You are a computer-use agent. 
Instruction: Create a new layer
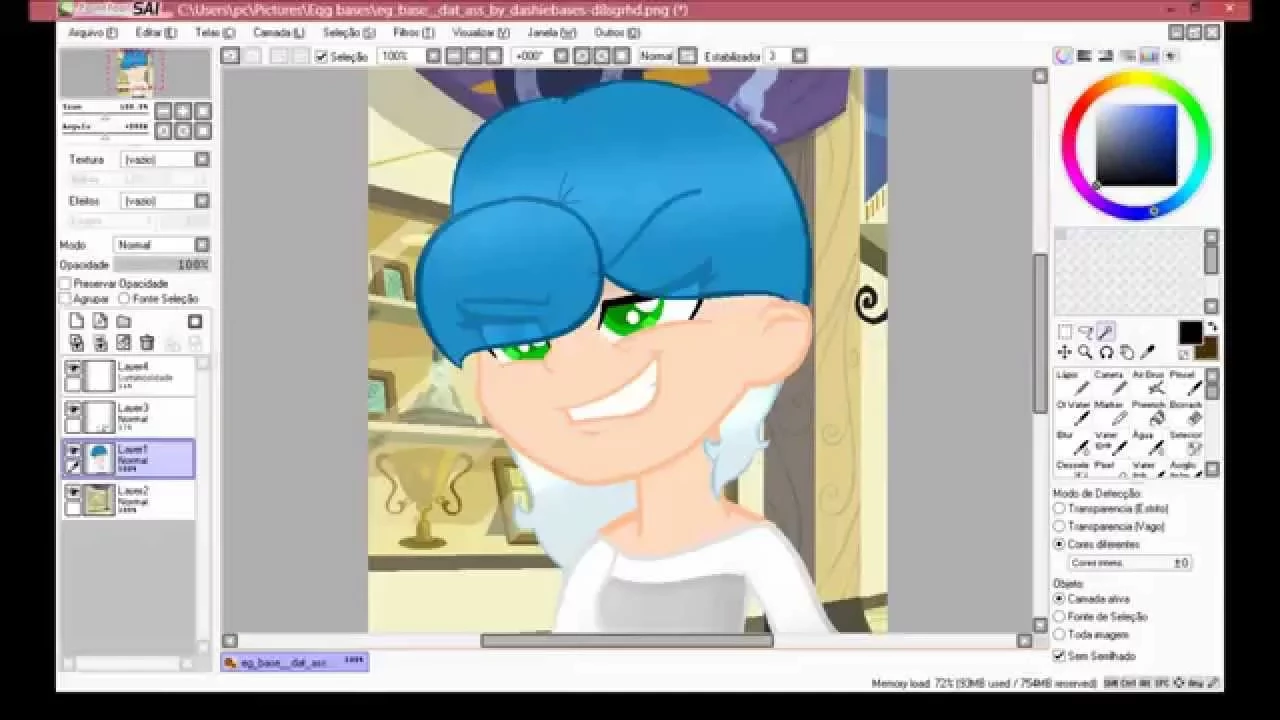tap(76, 321)
